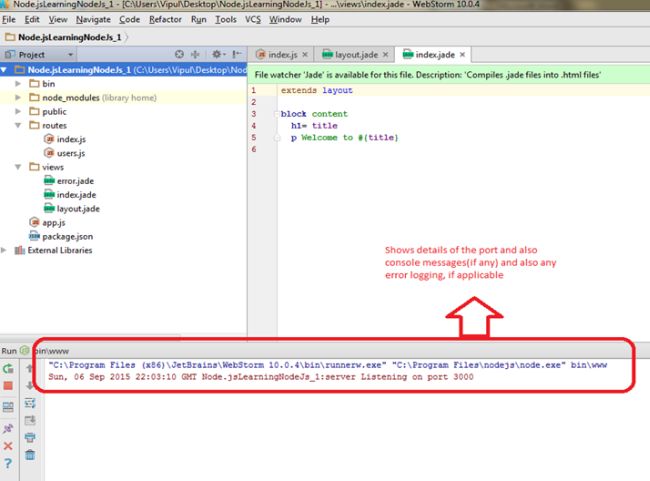Expand External Libraries node
This screenshot has width=650, height=481.
(x=4, y=250)
